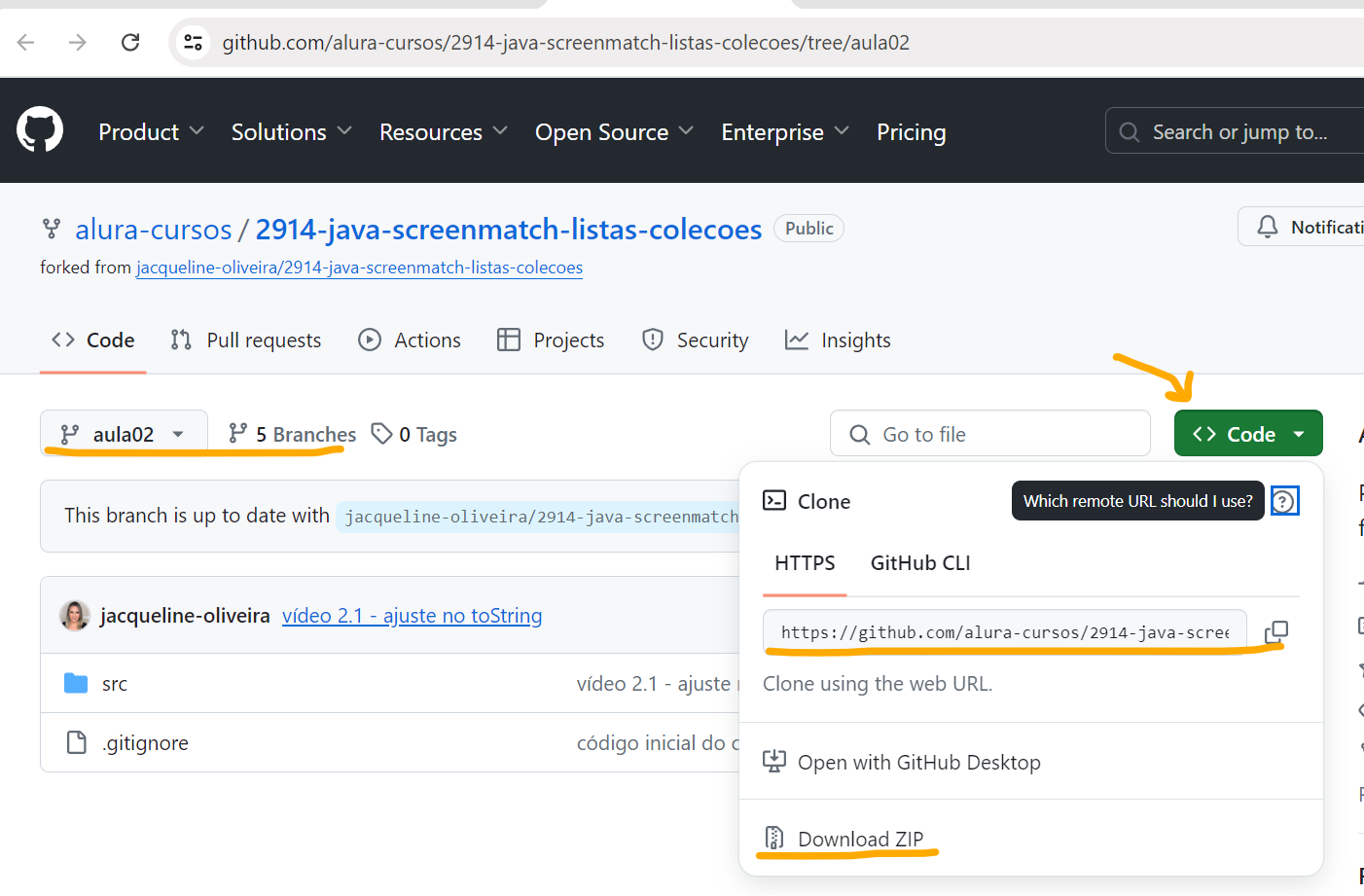
Task: Select the HTTPS clone tab
Action: (x=805, y=563)
